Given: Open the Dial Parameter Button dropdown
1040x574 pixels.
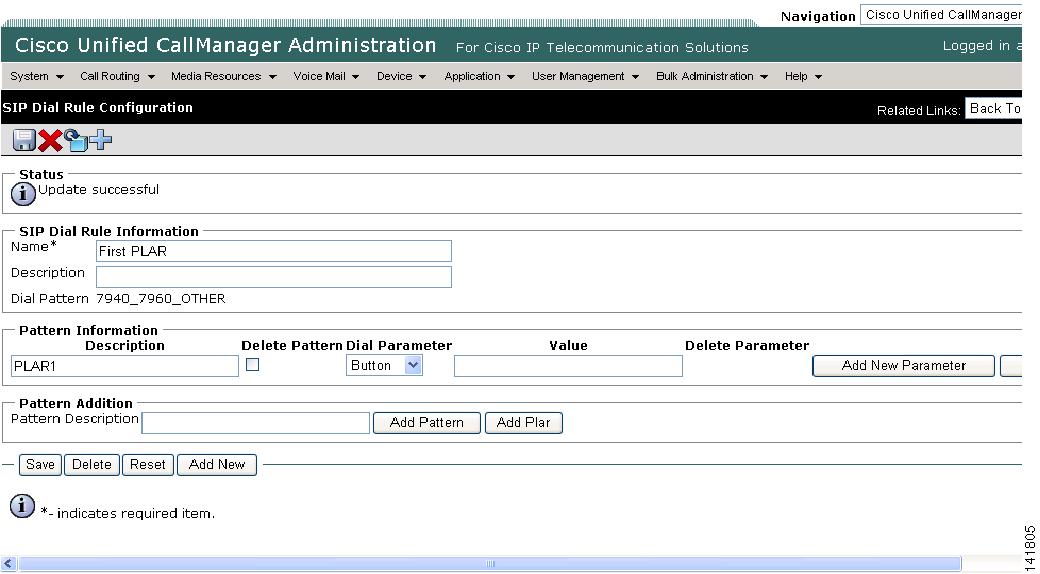Looking at the screenshot, I should click(x=384, y=365).
